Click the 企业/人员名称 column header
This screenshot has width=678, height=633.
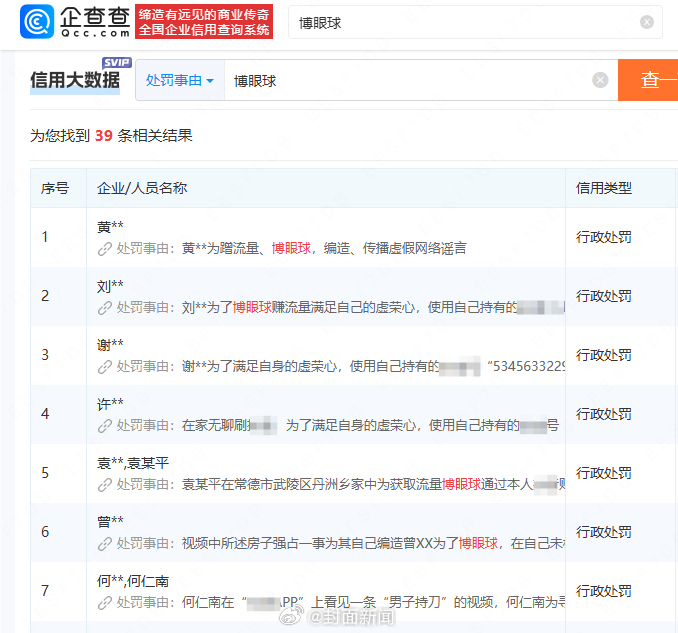point(142,188)
